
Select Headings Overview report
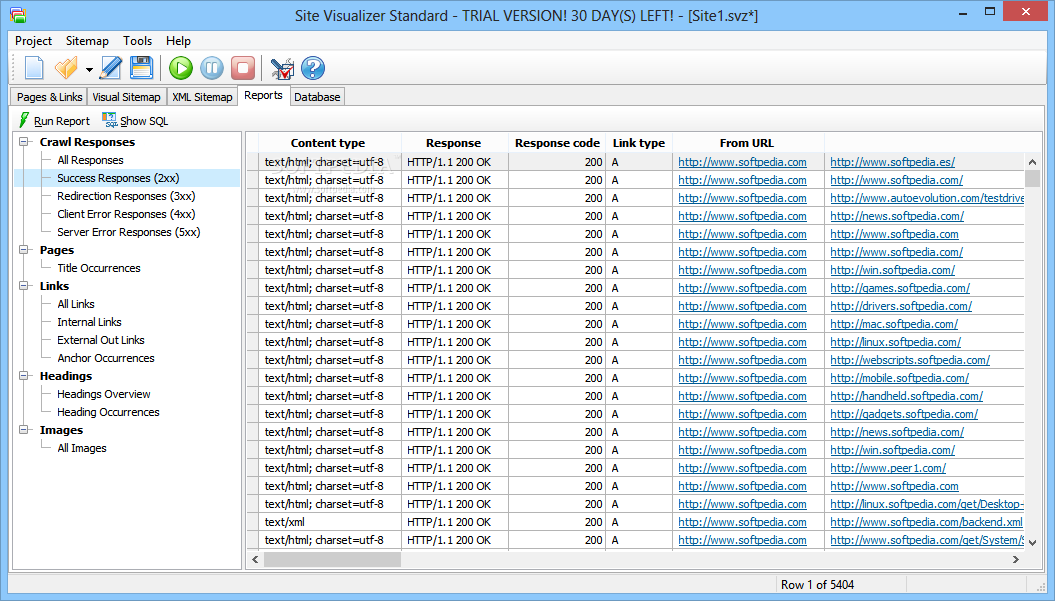tap(104, 394)
